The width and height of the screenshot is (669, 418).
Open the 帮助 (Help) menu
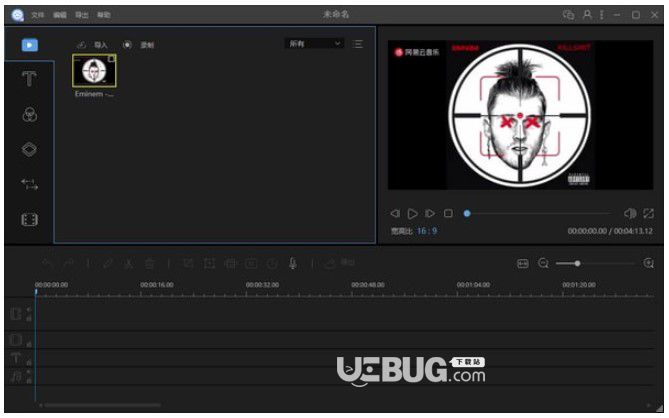pyautogui.click(x=104, y=15)
